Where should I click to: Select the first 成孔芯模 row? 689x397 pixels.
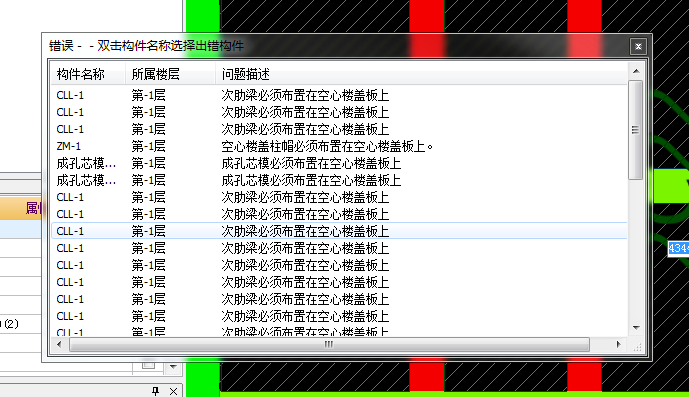(339, 164)
